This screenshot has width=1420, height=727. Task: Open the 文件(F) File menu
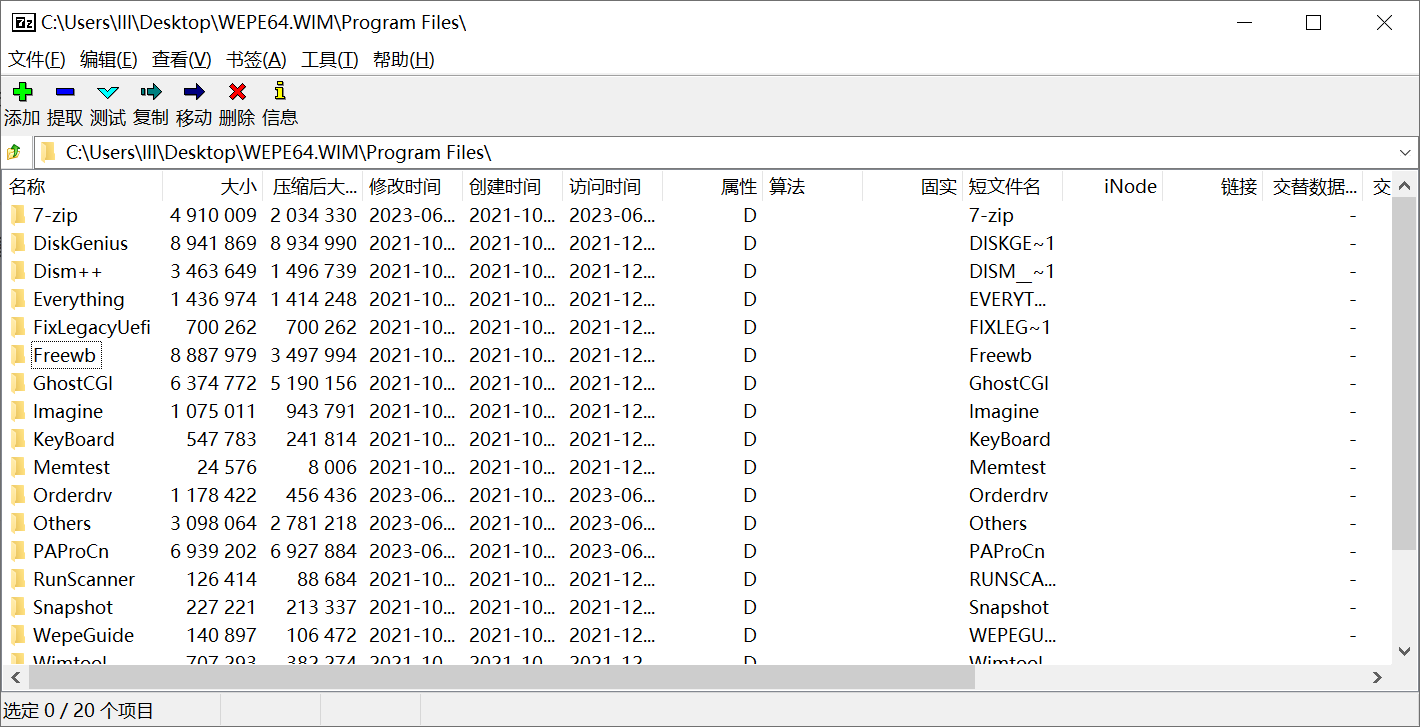(37, 60)
